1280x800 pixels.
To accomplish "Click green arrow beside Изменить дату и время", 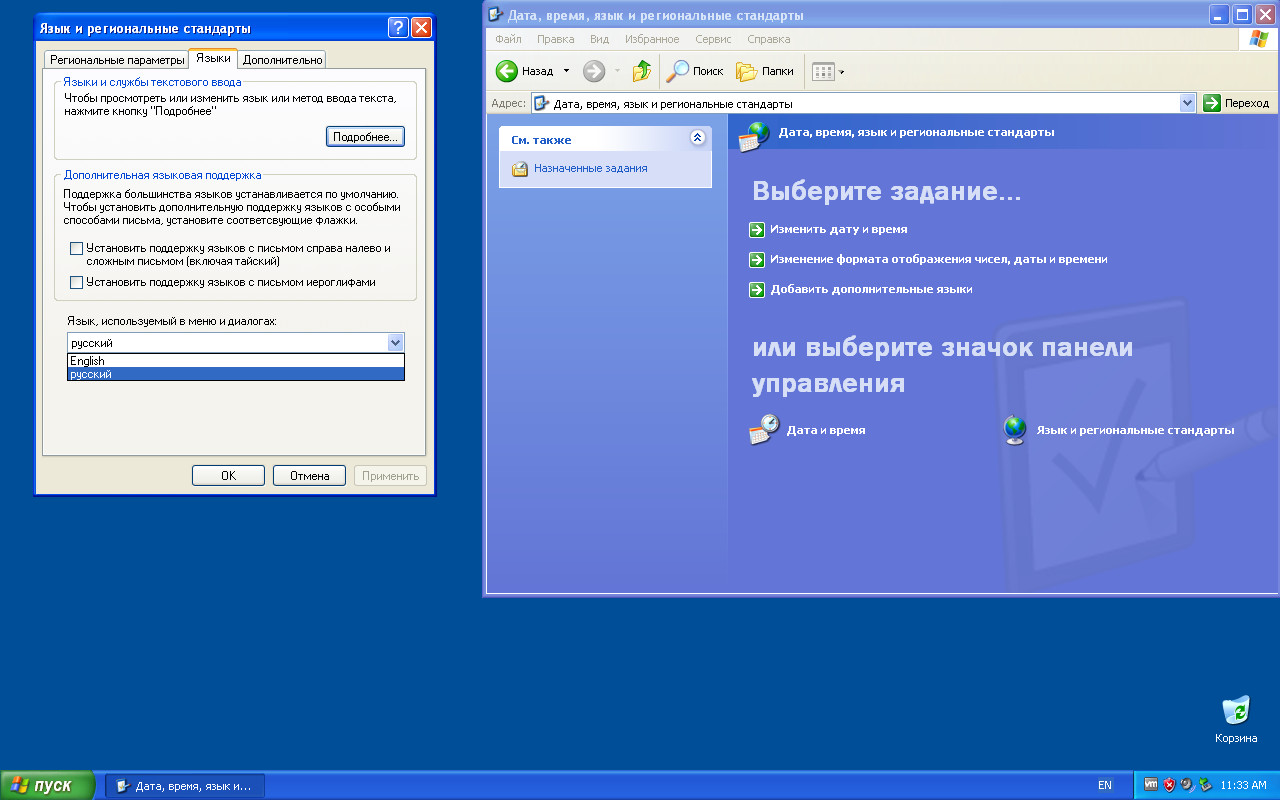I will click(757, 230).
